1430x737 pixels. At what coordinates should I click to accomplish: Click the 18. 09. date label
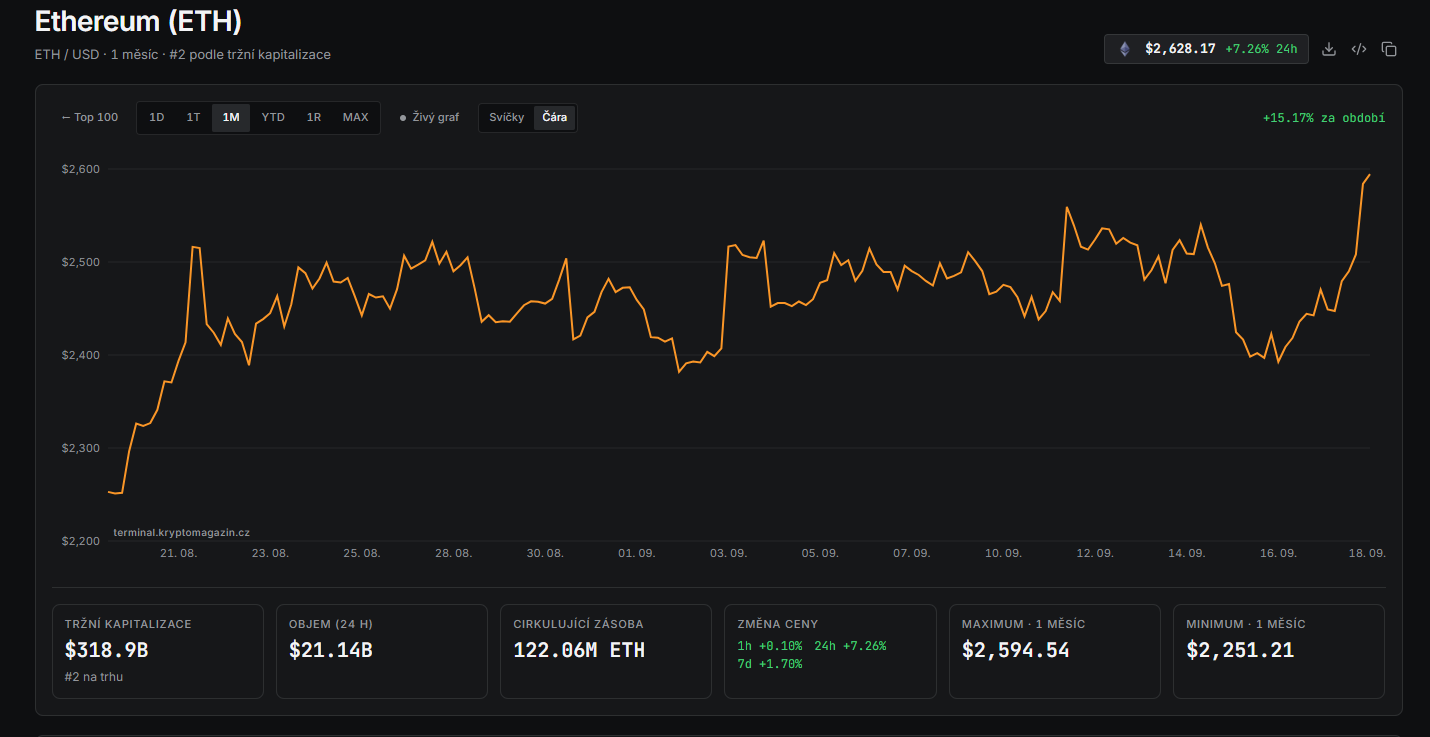1367,553
